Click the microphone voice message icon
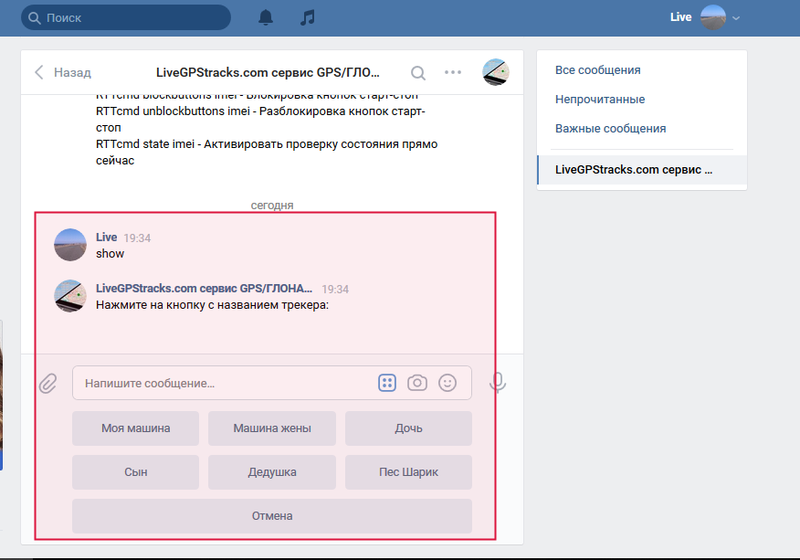 pyautogui.click(x=497, y=383)
